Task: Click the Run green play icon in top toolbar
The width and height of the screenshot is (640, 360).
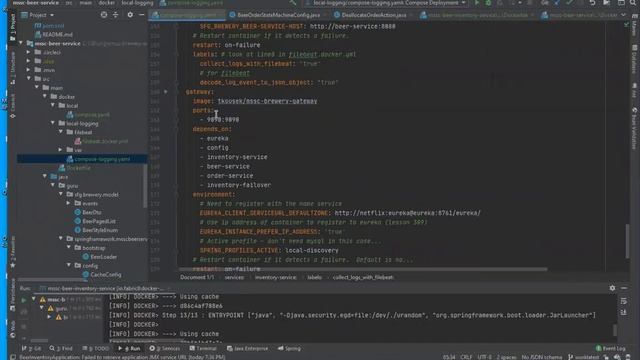Action: coord(476,3)
